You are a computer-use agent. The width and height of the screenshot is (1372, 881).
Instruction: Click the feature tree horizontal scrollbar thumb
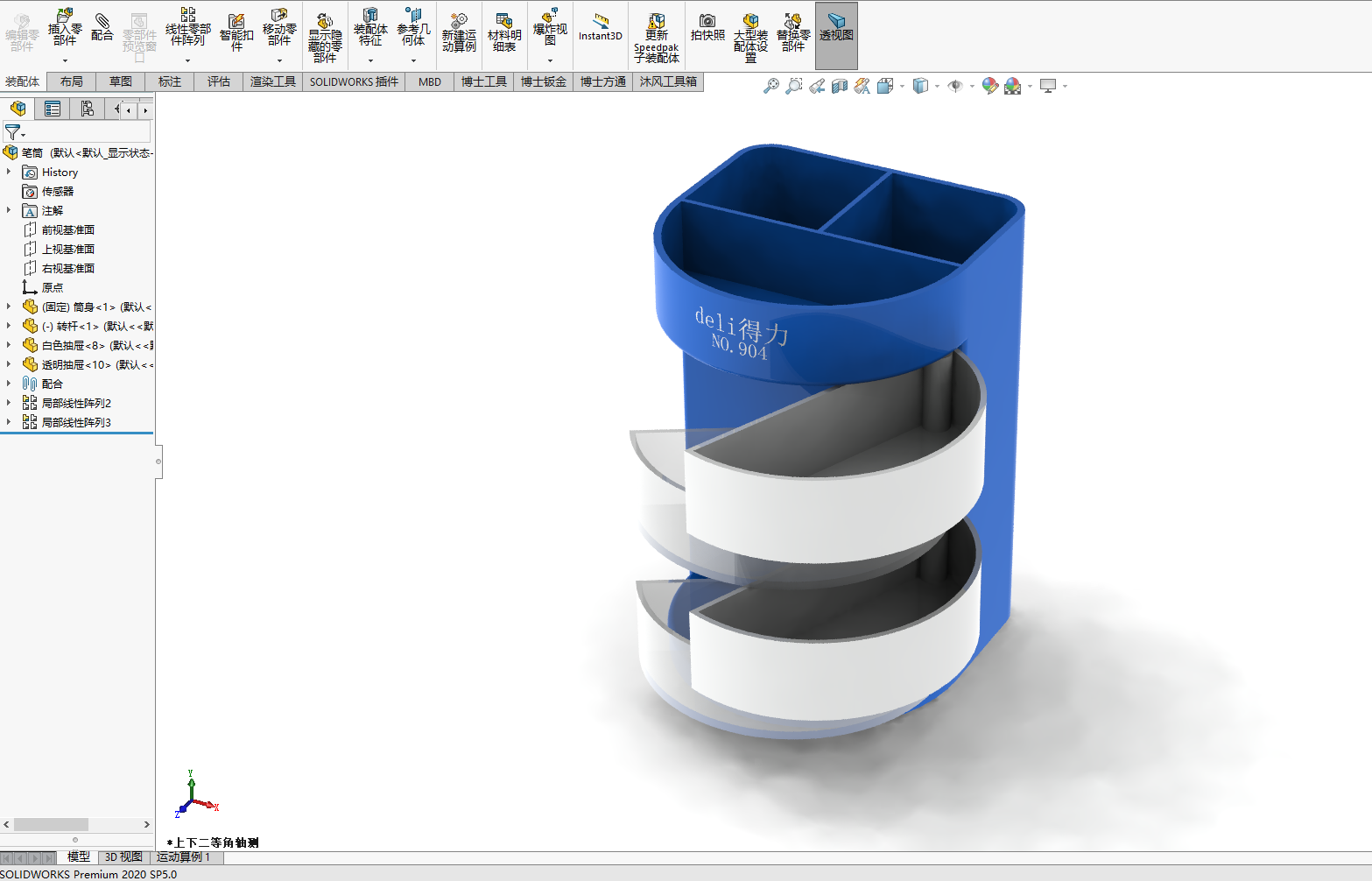(51, 824)
